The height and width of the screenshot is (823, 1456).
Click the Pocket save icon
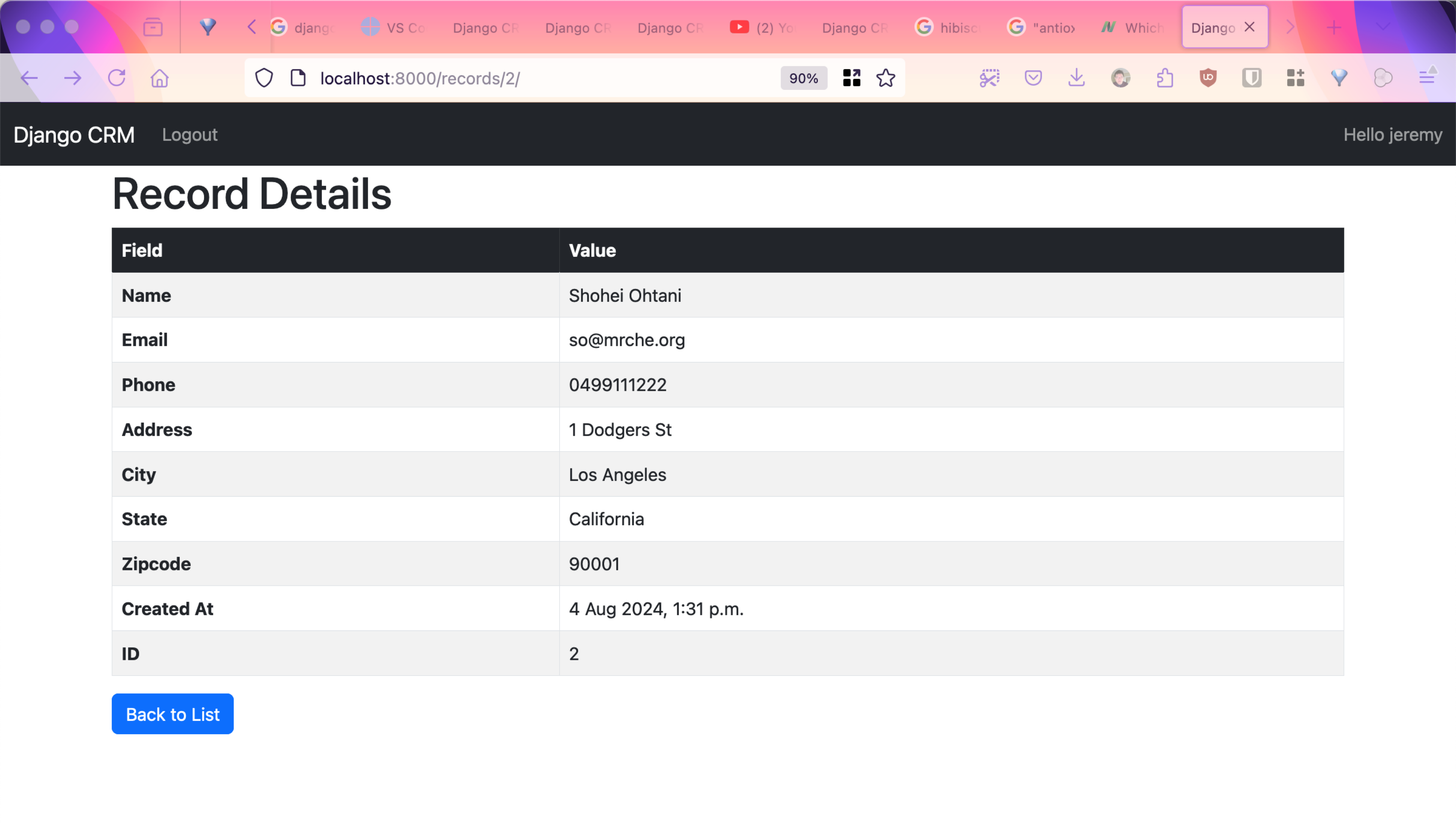pos(1032,78)
